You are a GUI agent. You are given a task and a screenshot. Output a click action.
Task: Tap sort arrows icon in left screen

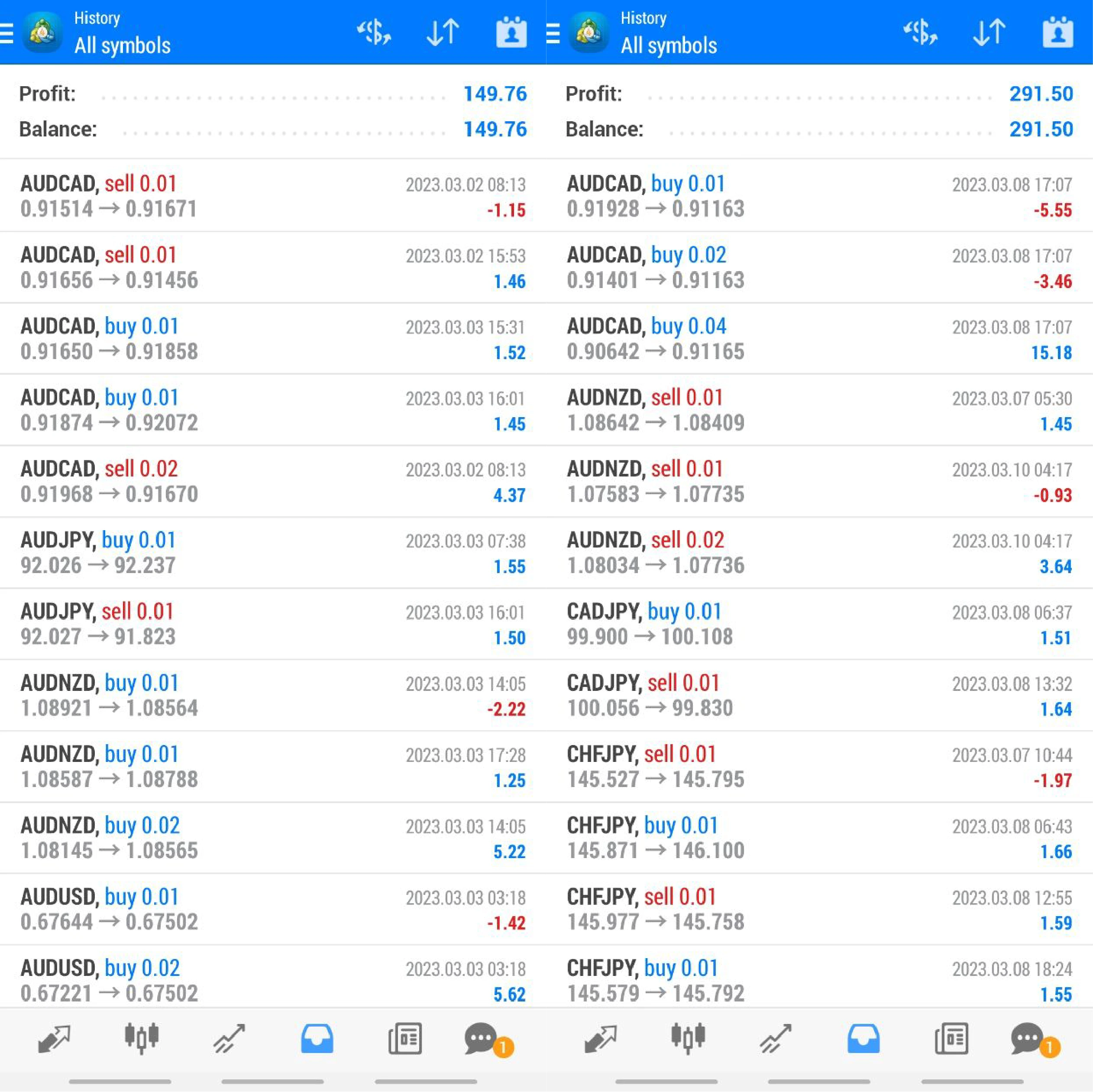point(443,32)
